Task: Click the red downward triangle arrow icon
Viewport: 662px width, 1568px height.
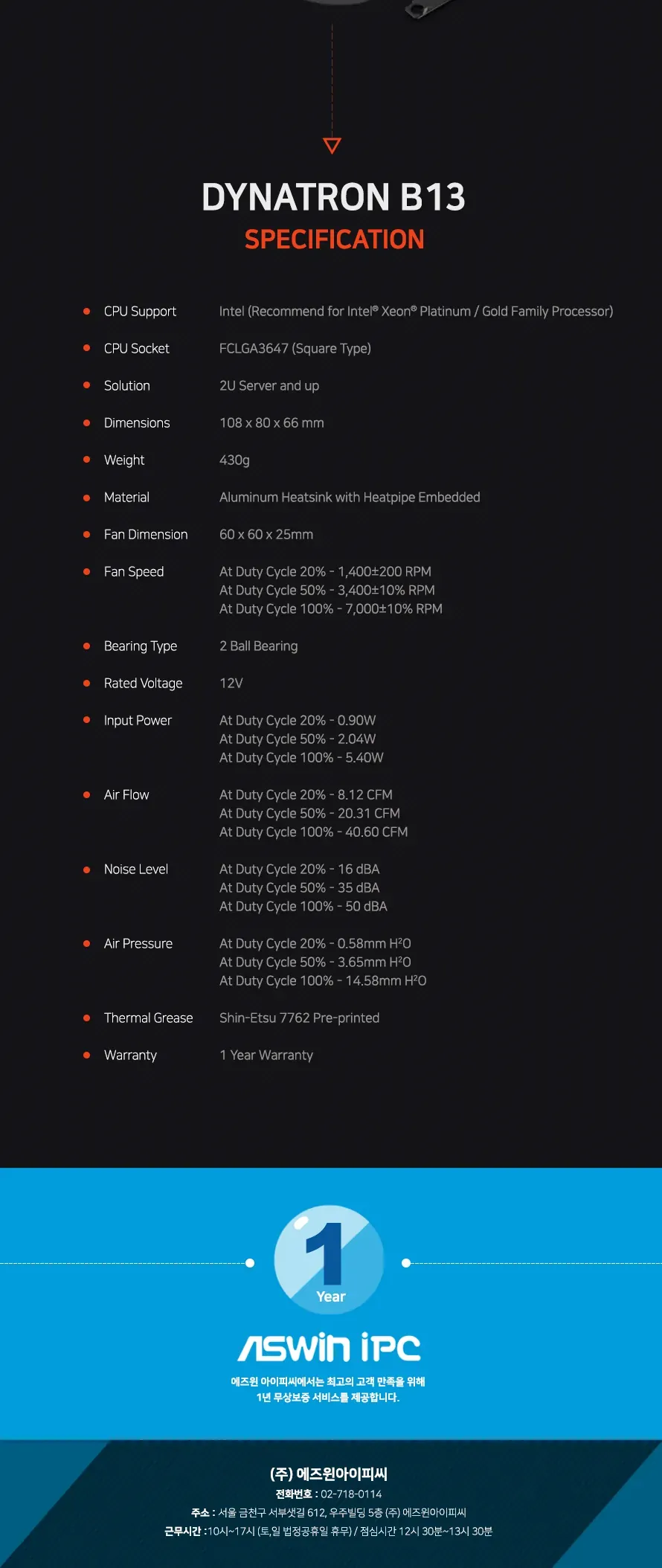Action: 332,145
